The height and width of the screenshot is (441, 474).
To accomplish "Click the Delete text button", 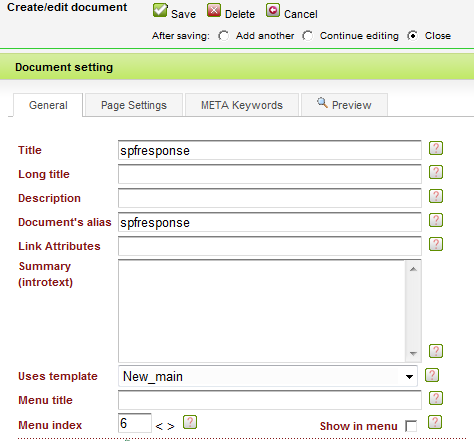I will [240, 14].
